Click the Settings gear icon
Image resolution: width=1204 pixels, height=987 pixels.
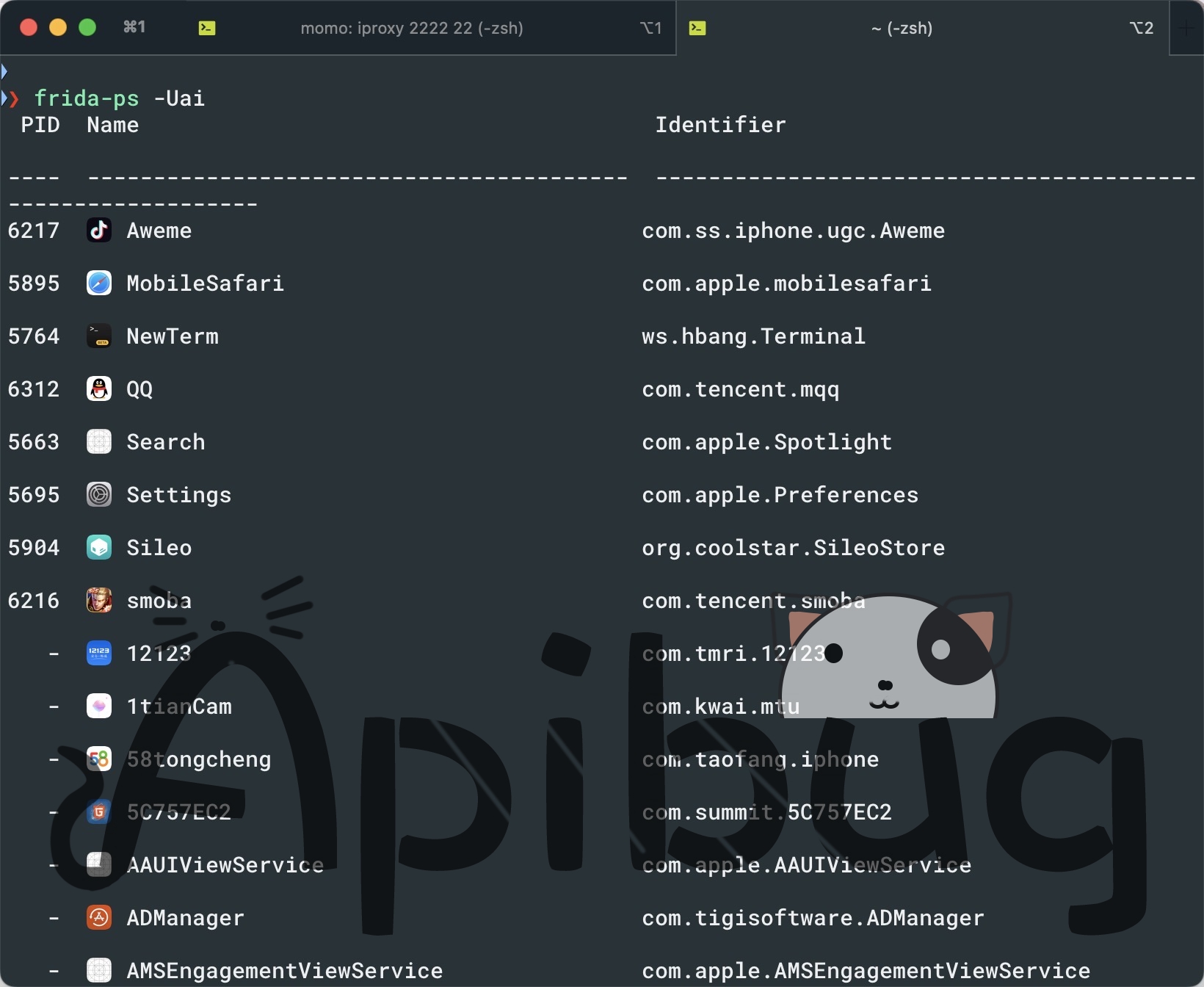click(99, 495)
